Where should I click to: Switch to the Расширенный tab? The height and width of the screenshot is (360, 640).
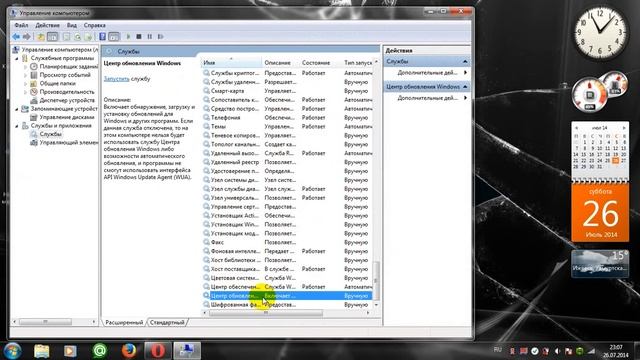click(124, 322)
